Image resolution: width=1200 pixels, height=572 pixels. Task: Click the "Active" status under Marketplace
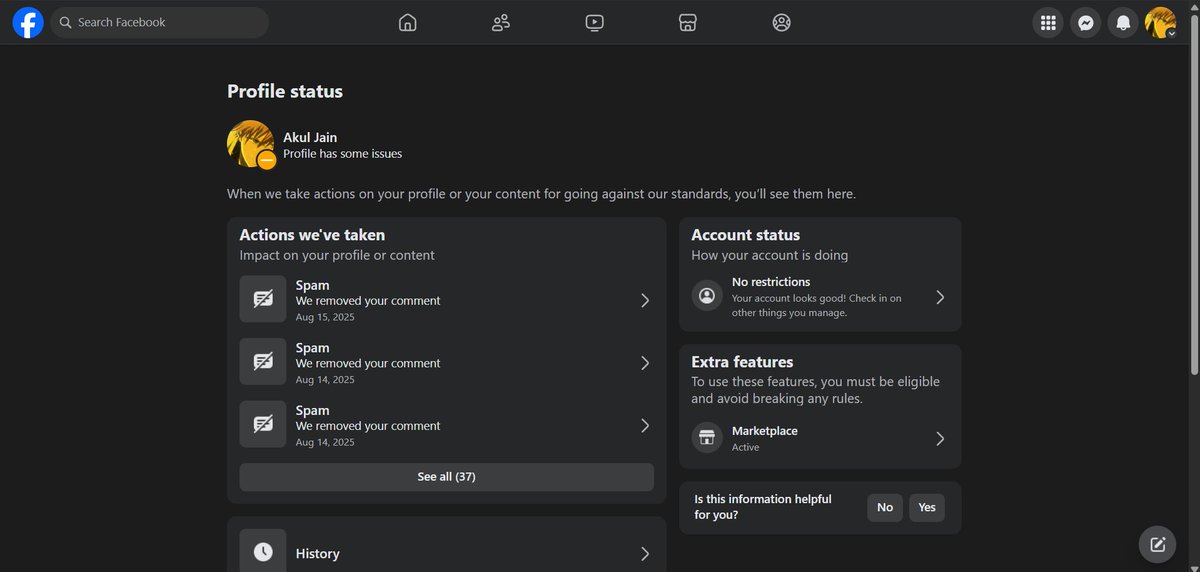point(746,447)
